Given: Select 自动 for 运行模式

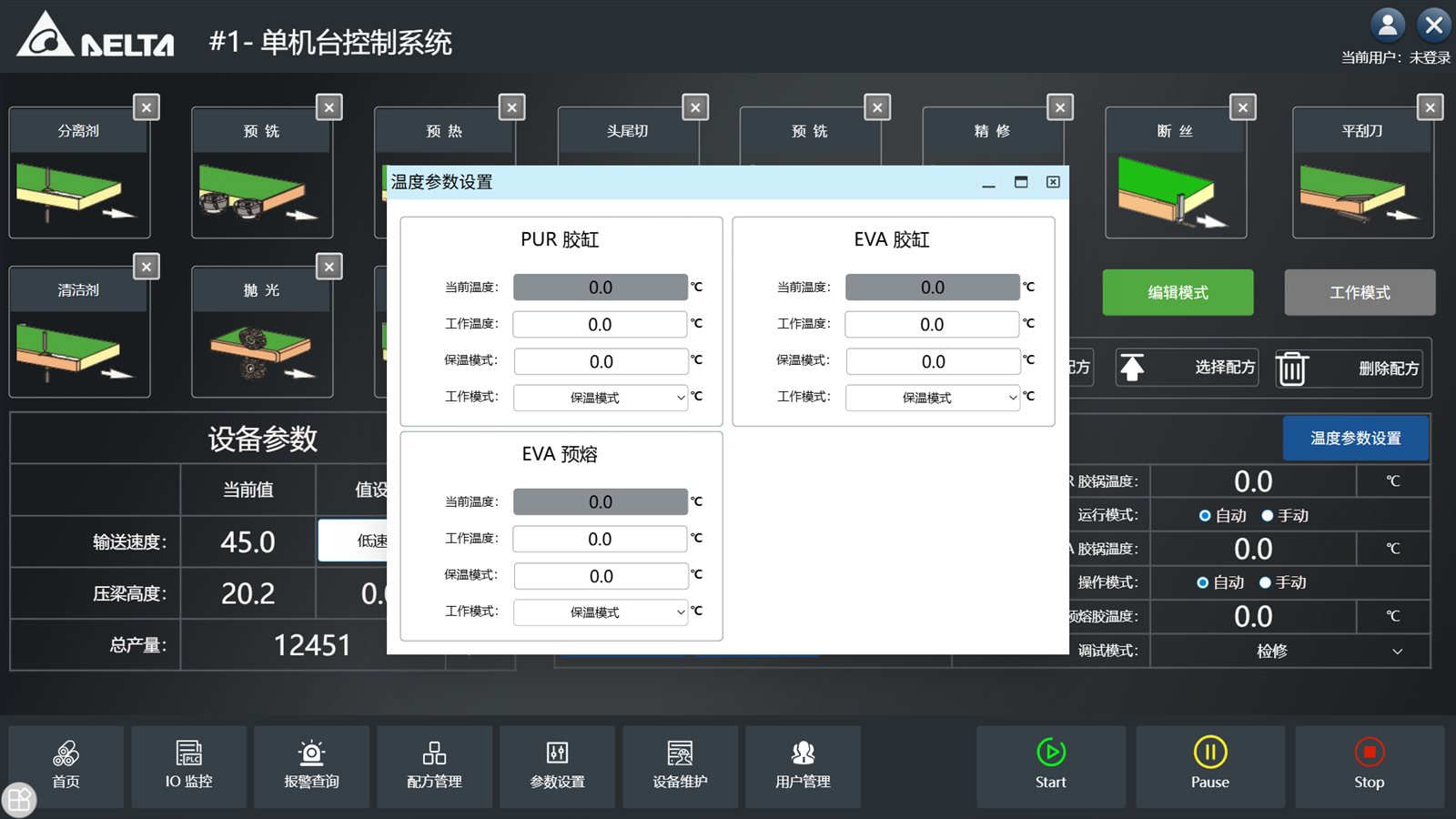Looking at the screenshot, I should [1222, 515].
